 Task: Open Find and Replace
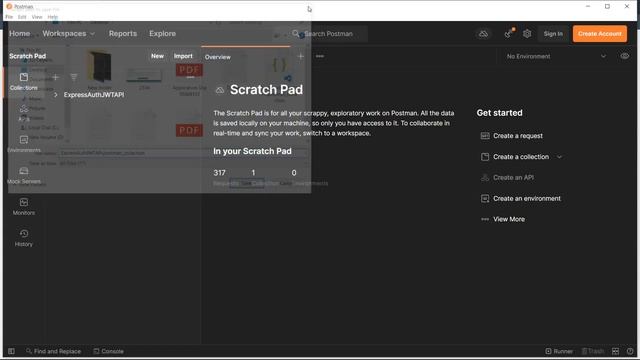pyautogui.click(x=53, y=351)
